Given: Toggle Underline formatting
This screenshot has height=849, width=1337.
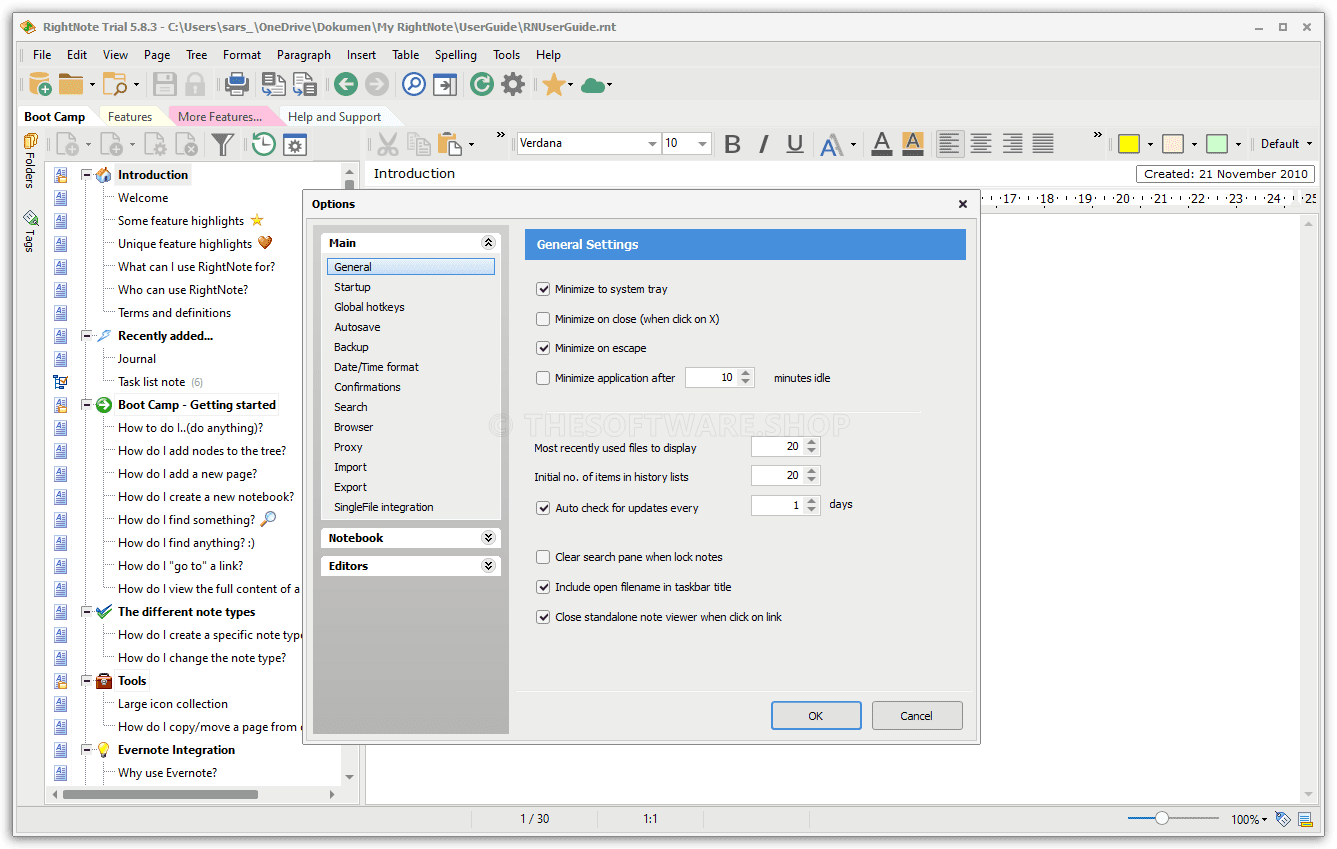Looking at the screenshot, I should [x=795, y=144].
